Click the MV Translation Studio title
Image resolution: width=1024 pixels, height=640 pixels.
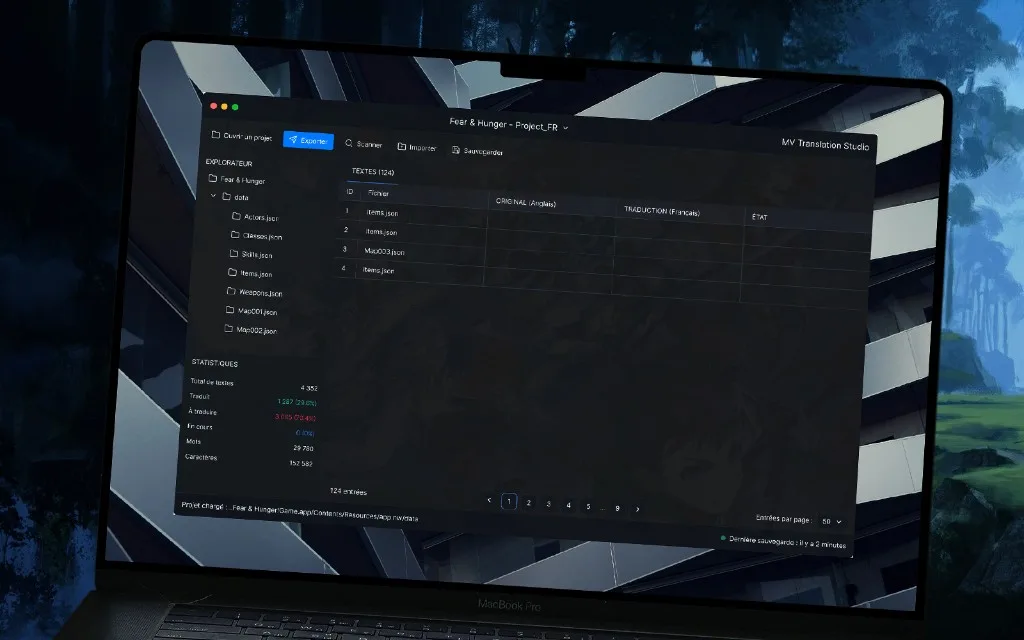(x=825, y=144)
